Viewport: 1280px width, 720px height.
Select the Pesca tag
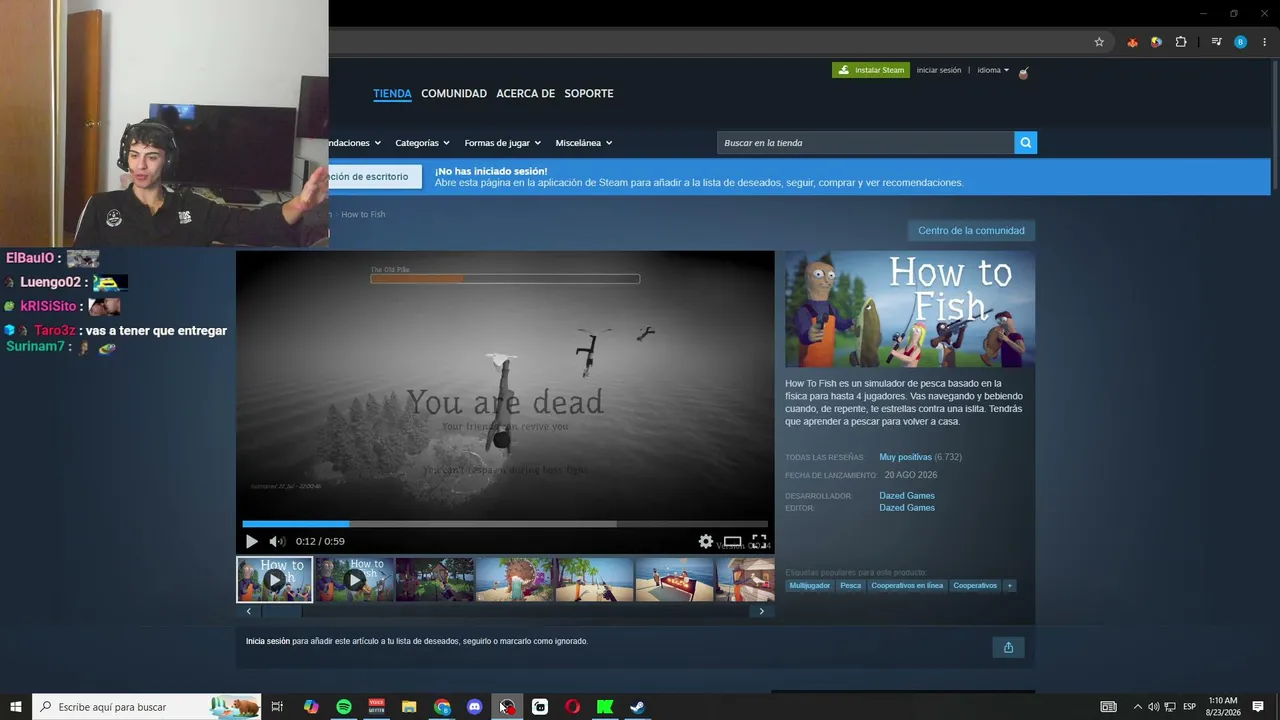[851, 586]
